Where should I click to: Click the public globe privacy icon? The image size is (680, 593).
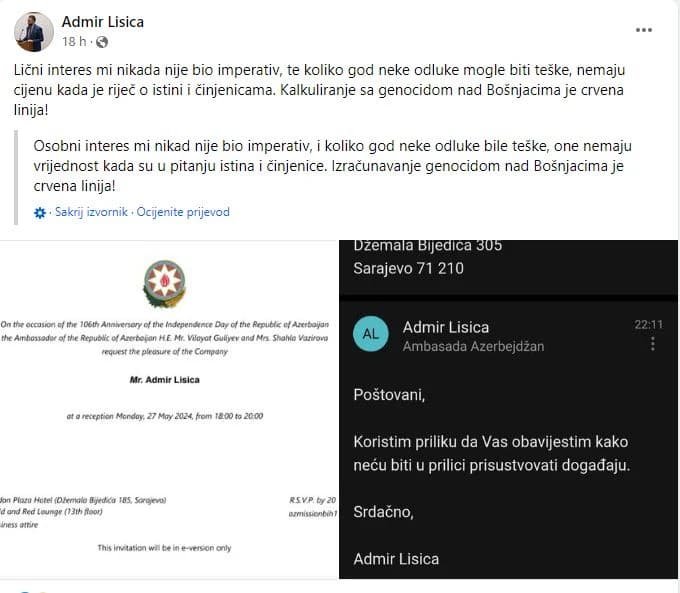[x=102, y=42]
